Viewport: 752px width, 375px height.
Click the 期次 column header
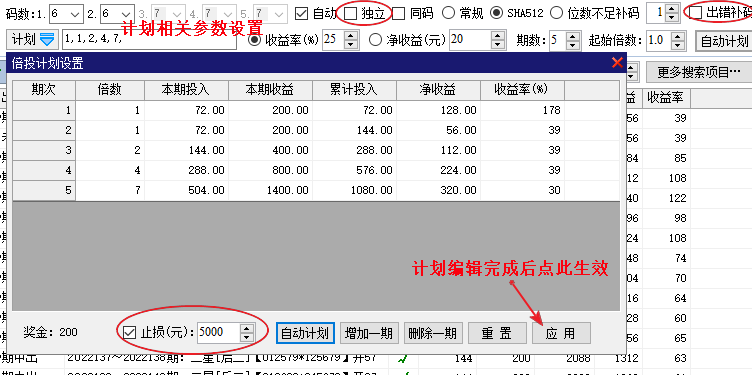coord(44,90)
